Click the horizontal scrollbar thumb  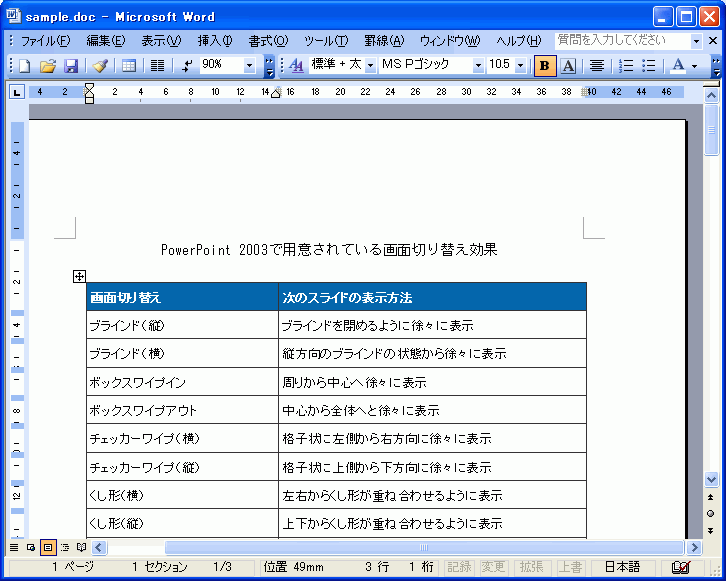424,548
